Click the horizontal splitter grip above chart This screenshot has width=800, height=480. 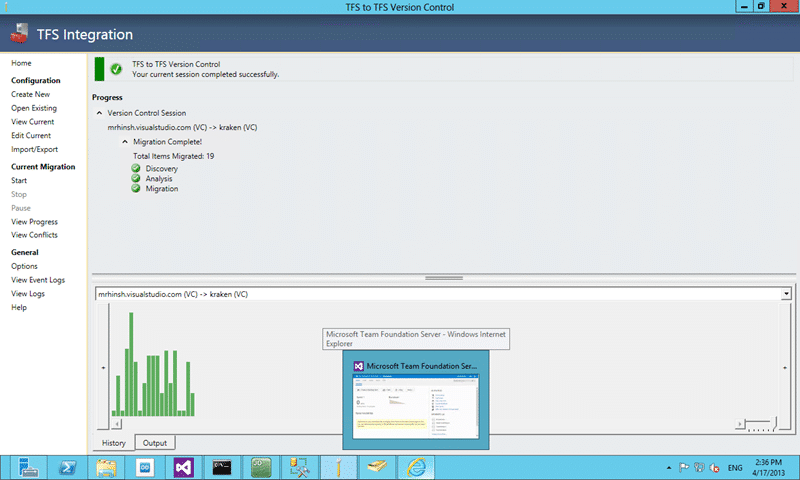pos(444,278)
